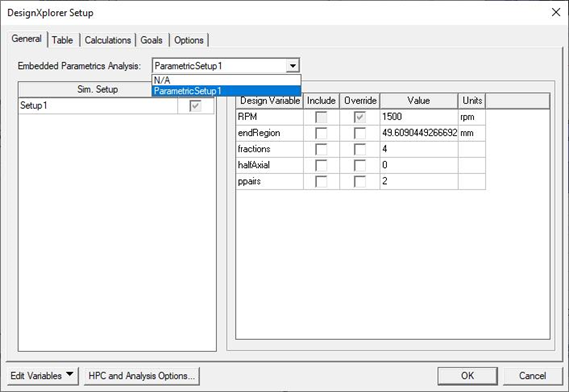The height and width of the screenshot is (392, 569).
Task: Click the Units column header
Action: pos(472,101)
